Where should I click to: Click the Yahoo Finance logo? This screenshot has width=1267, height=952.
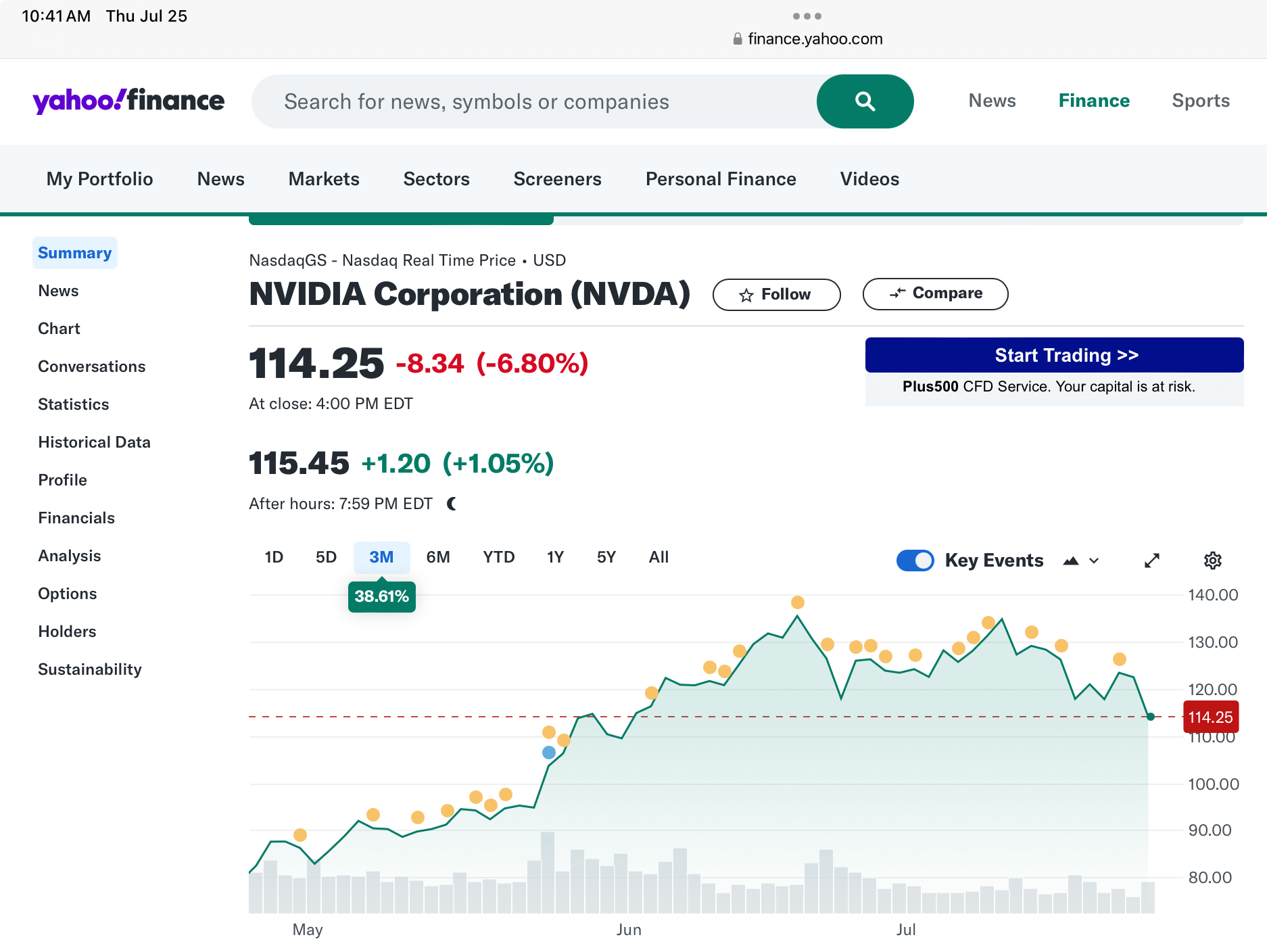coord(128,101)
